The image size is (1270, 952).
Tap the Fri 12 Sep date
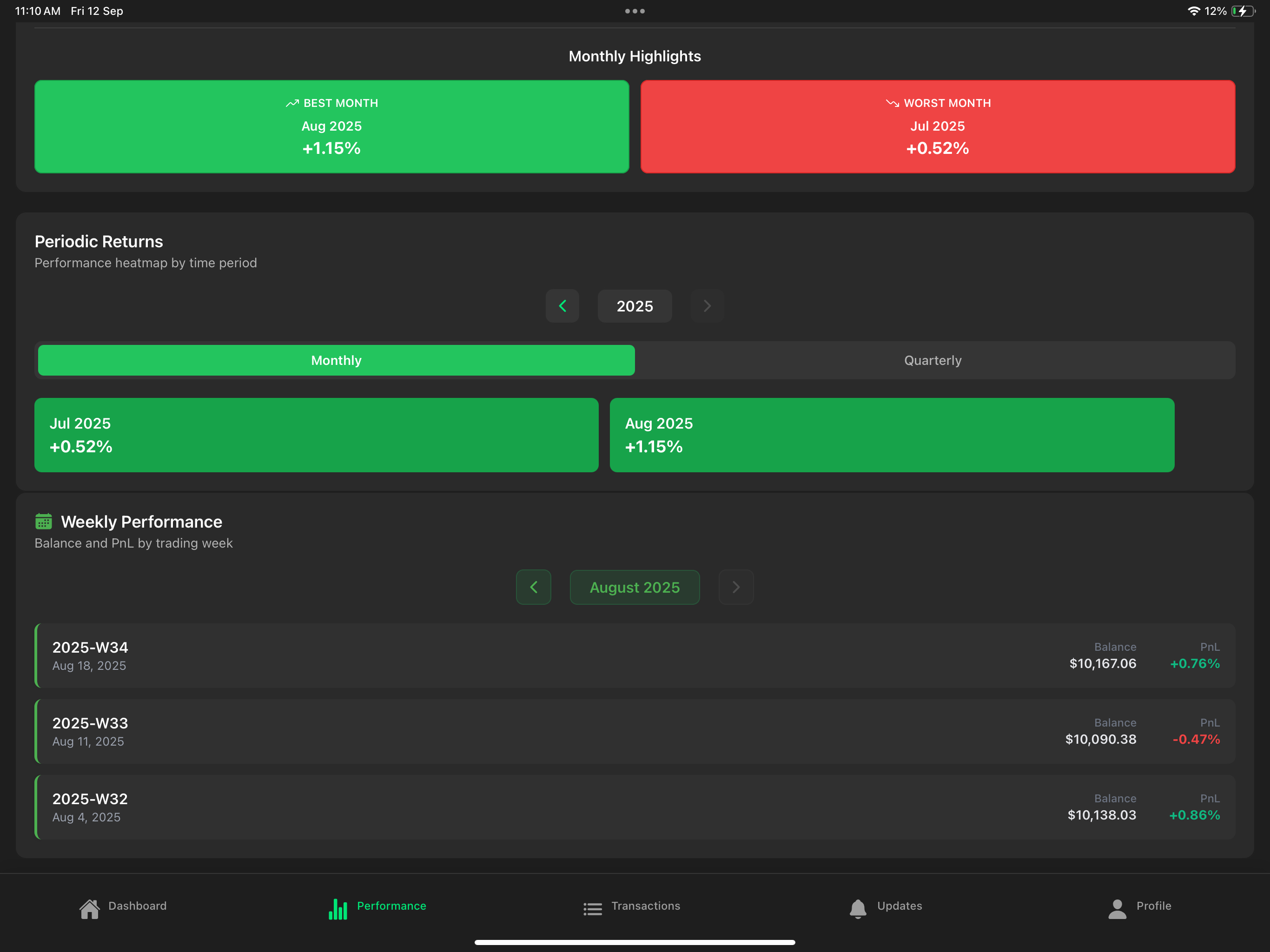96,11
